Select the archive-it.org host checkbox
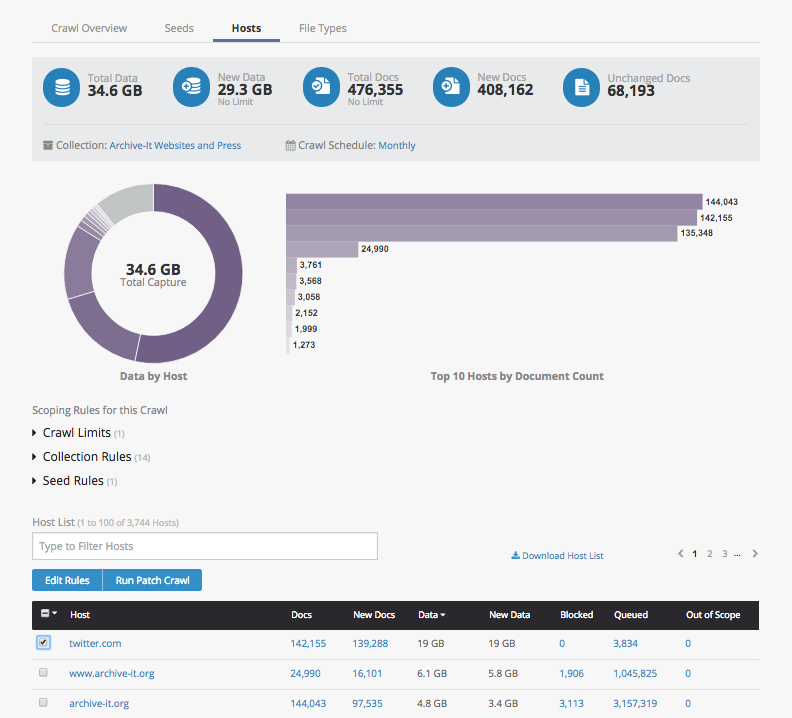Viewport: 792px width, 718px height. pyautogui.click(x=43, y=703)
